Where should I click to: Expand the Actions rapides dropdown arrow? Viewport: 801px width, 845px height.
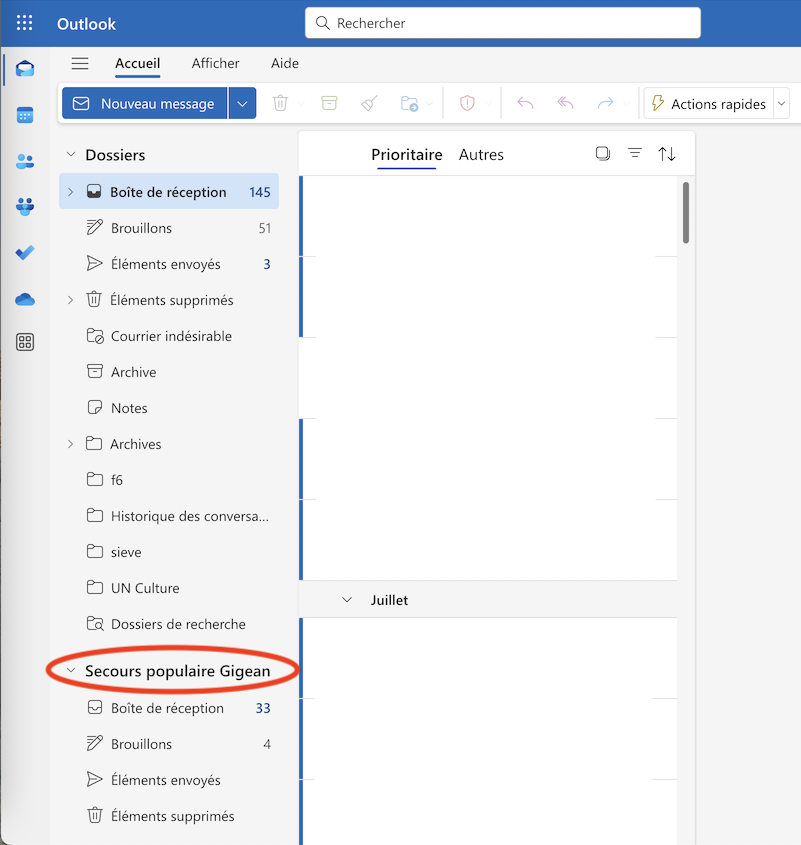tap(781, 104)
